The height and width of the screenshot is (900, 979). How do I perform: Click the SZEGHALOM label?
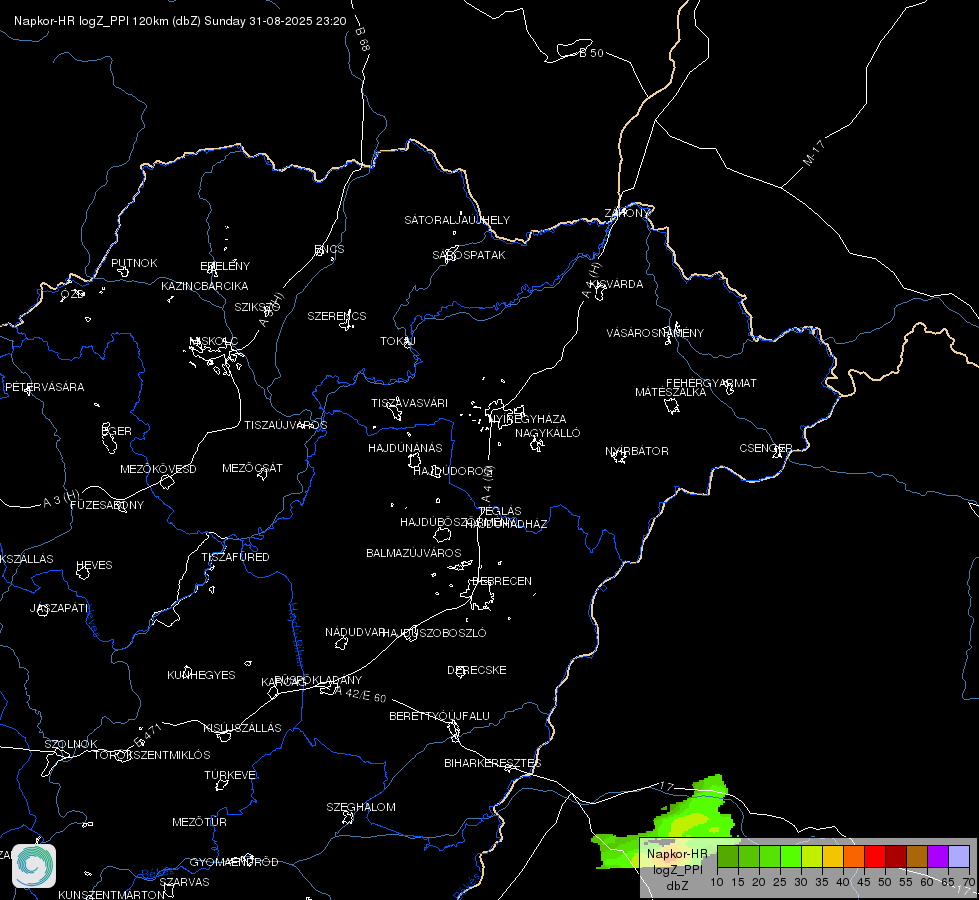pos(361,807)
